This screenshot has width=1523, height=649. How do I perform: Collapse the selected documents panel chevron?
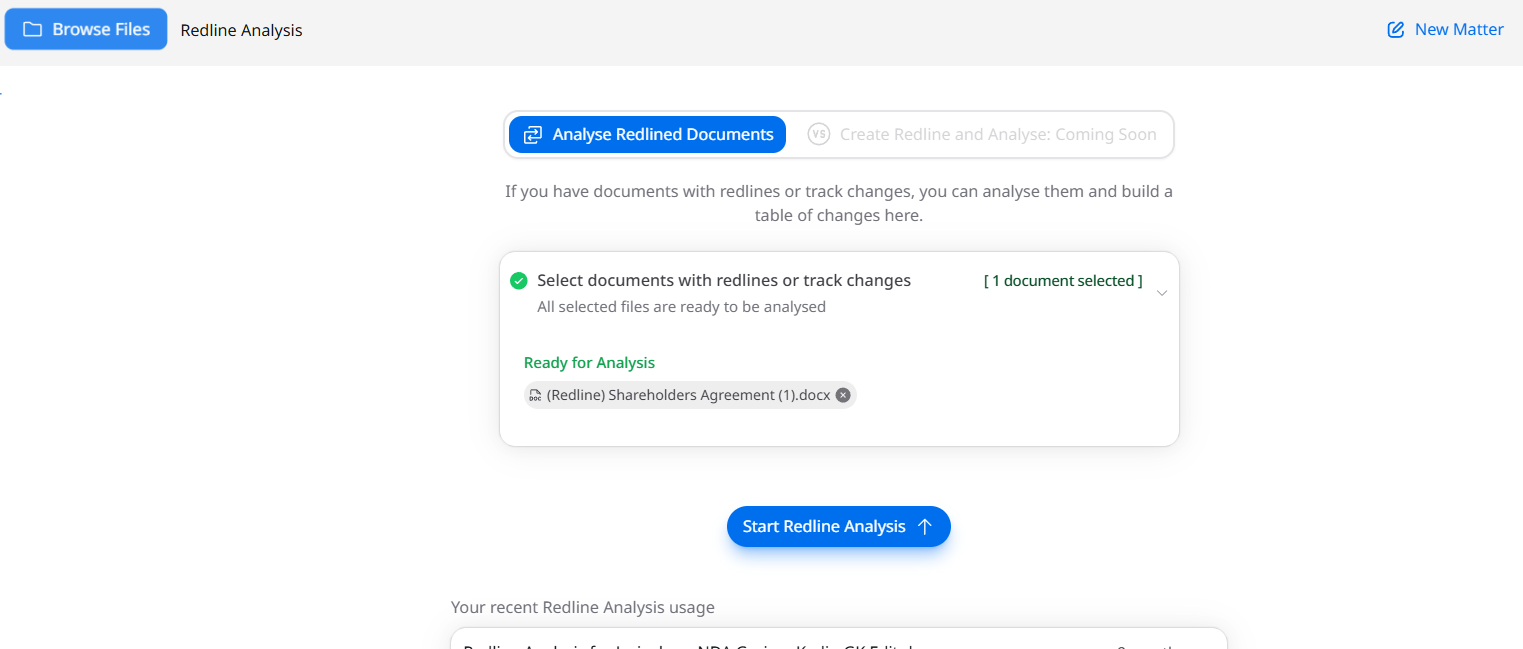(1161, 293)
